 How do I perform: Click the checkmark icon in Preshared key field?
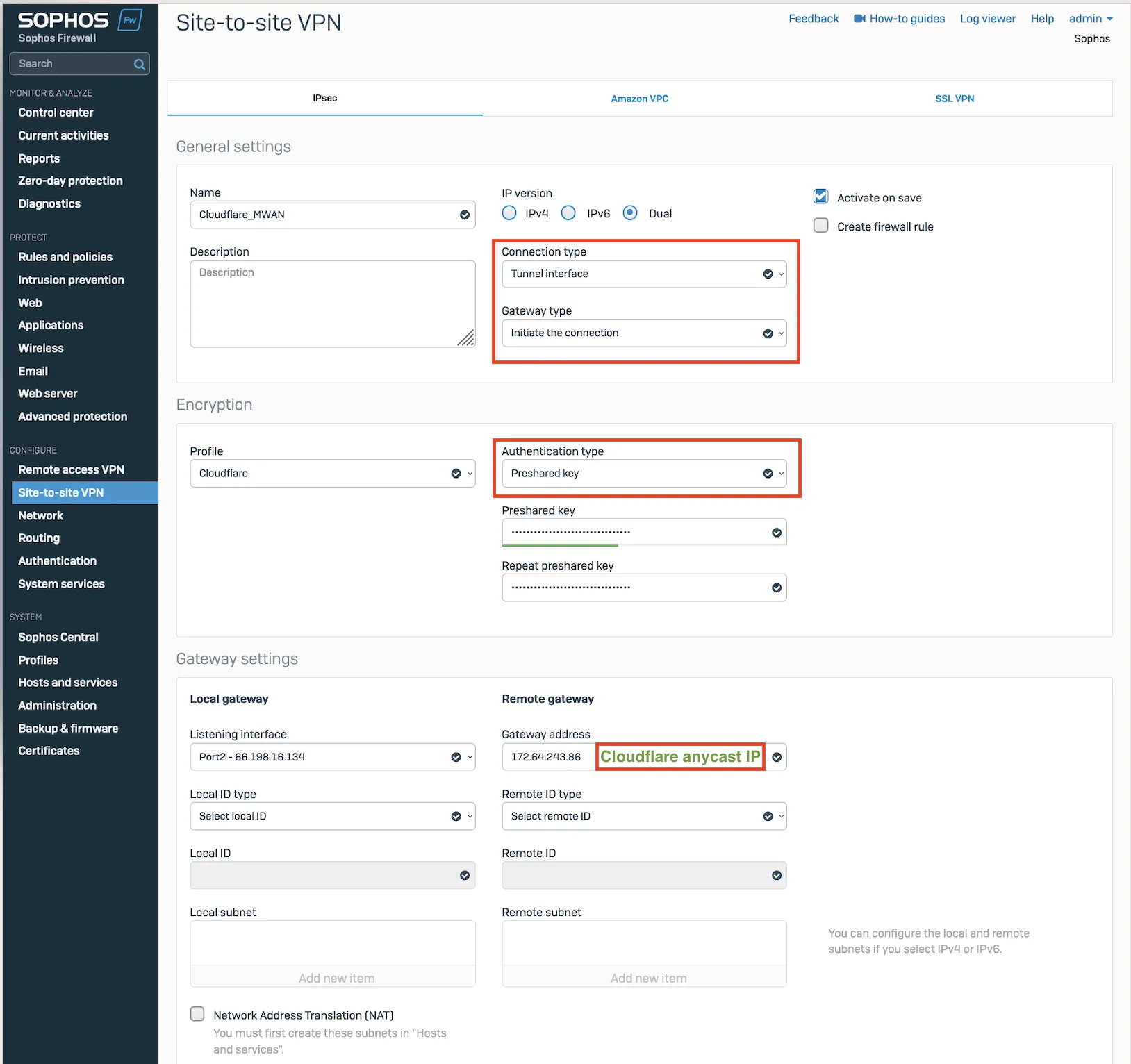[x=776, y=533]
